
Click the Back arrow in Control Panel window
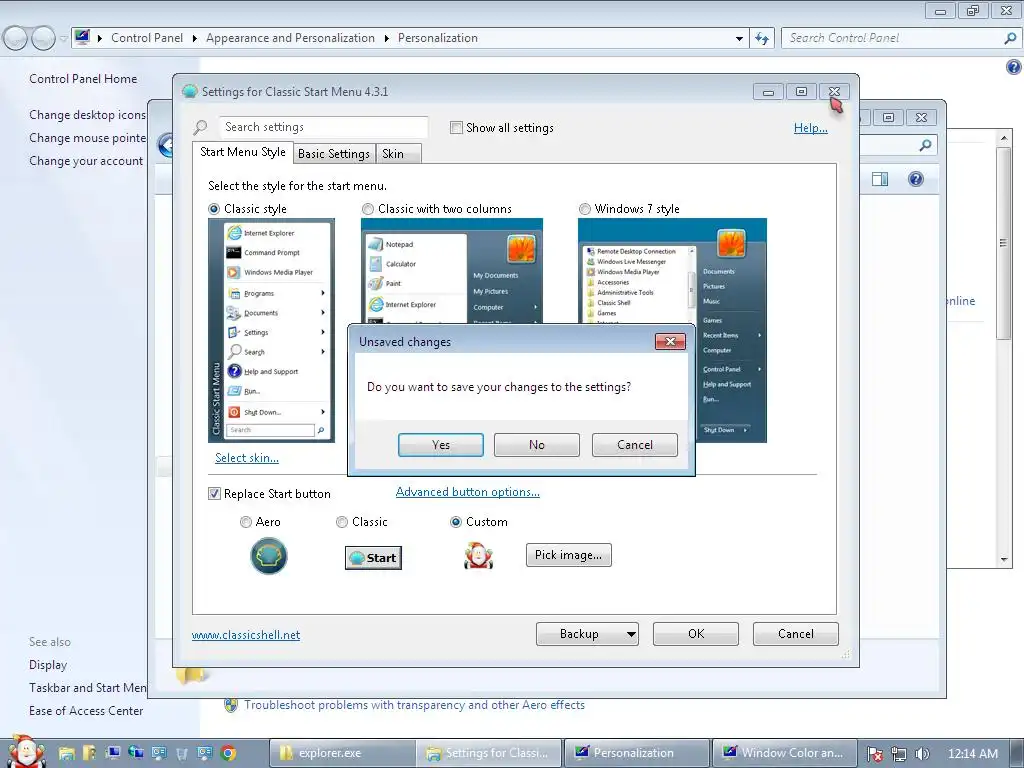pos(16,39)
